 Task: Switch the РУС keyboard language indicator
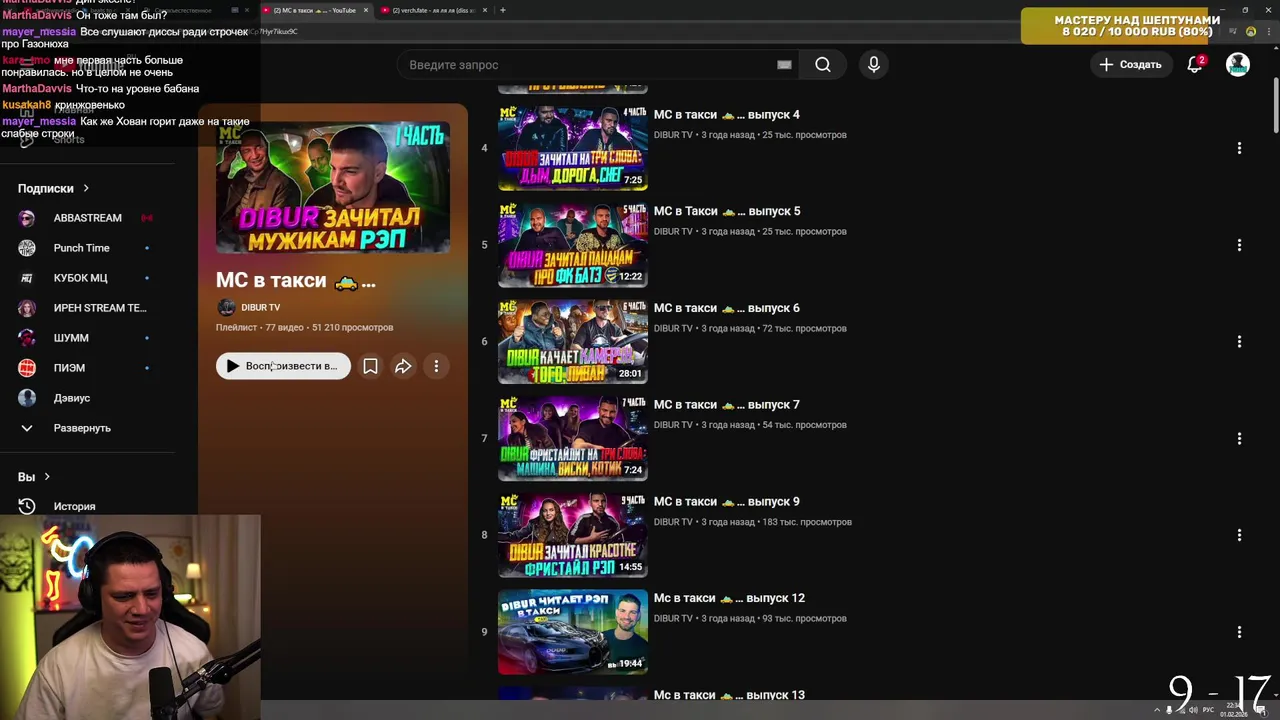tap(1207, 710)
